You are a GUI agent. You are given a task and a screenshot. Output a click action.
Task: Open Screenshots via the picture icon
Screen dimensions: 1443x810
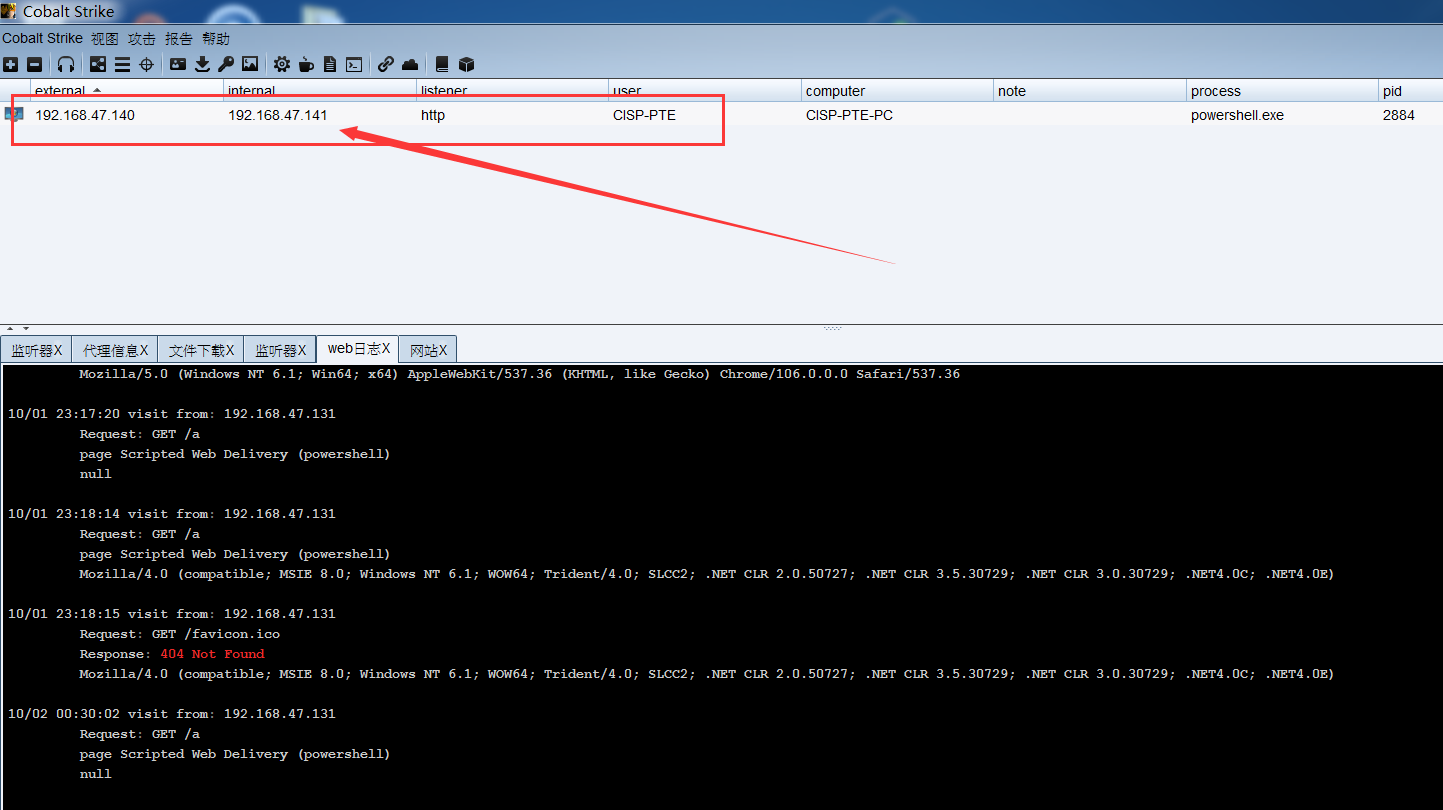tap(250, 64)
